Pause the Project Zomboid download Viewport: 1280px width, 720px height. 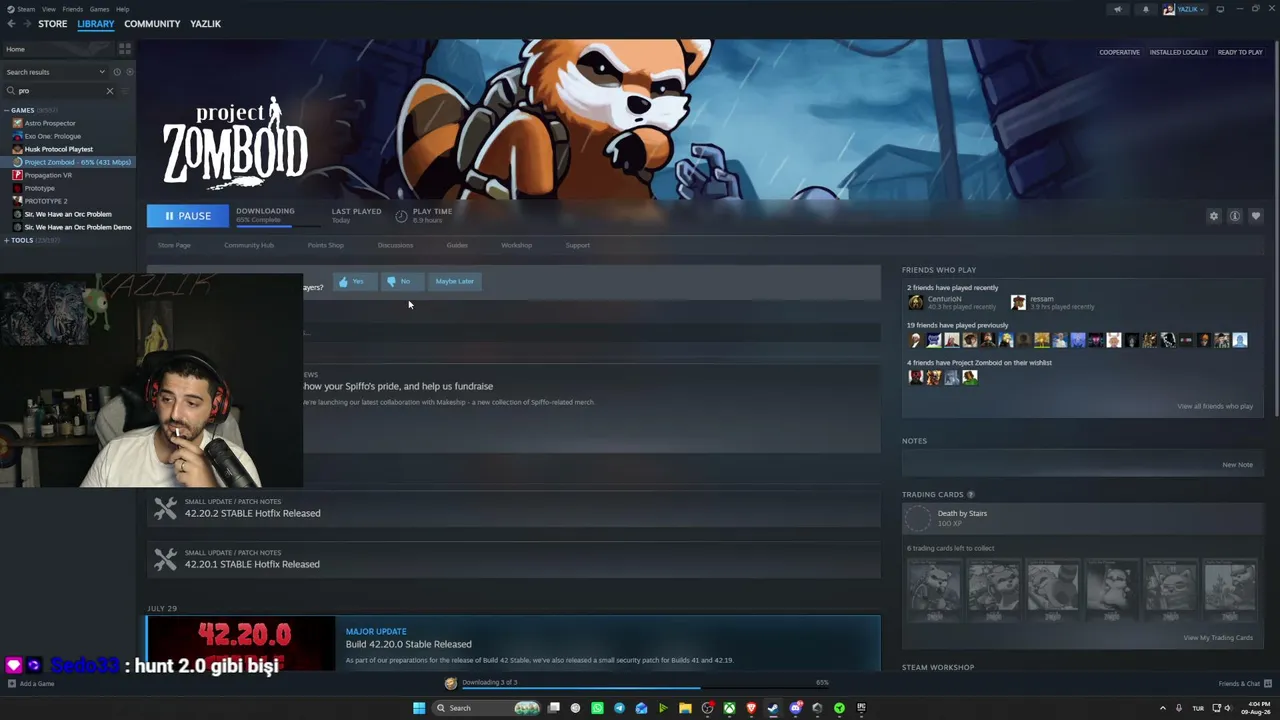(188, 216)
